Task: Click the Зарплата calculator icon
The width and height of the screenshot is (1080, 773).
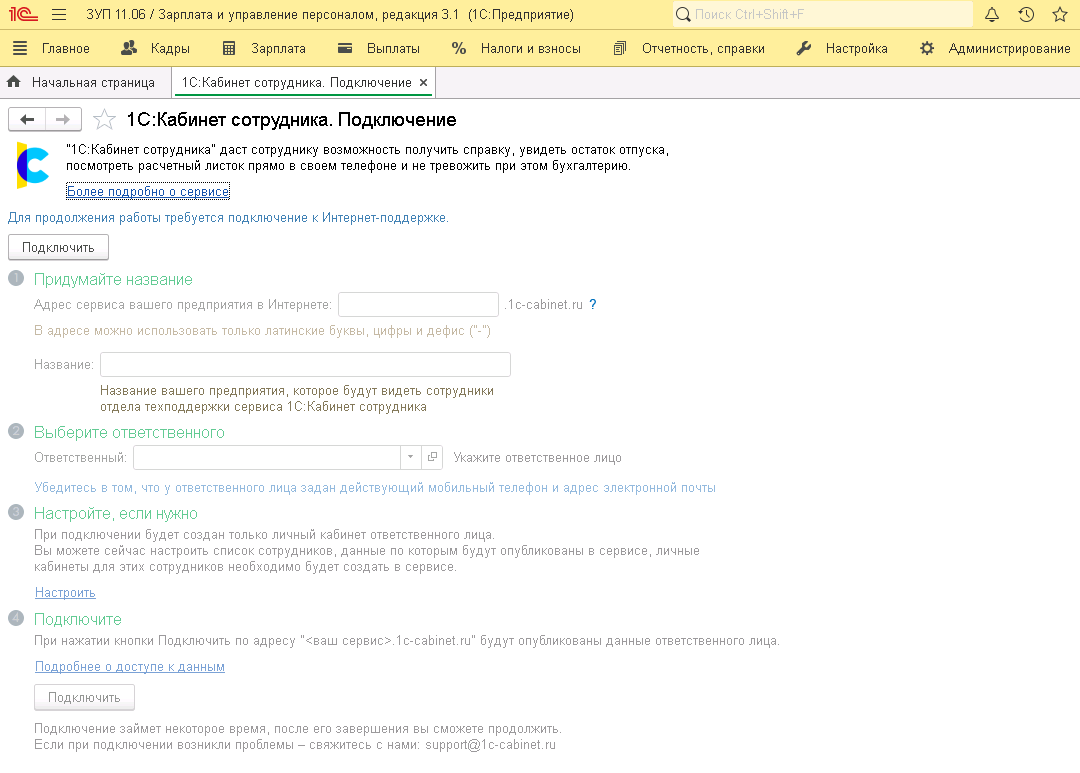Action: pos(229,48)
